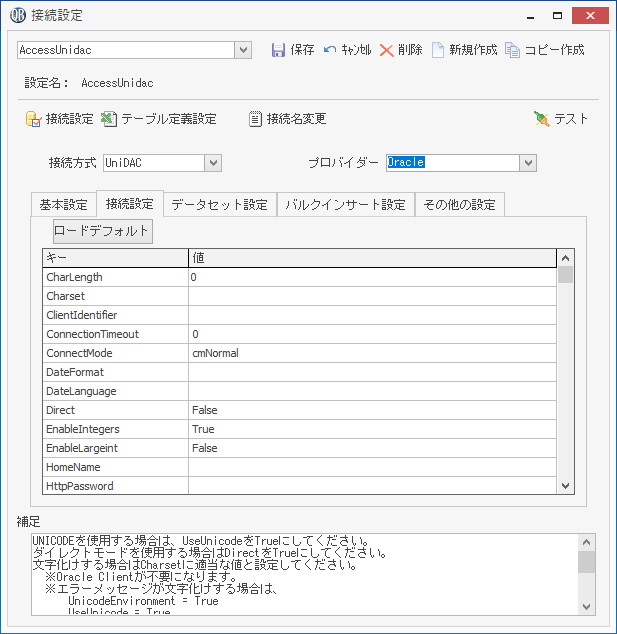This screenshot has width=617, height=634.
Task: Click the empty Charset value cell
Action: 372,296
